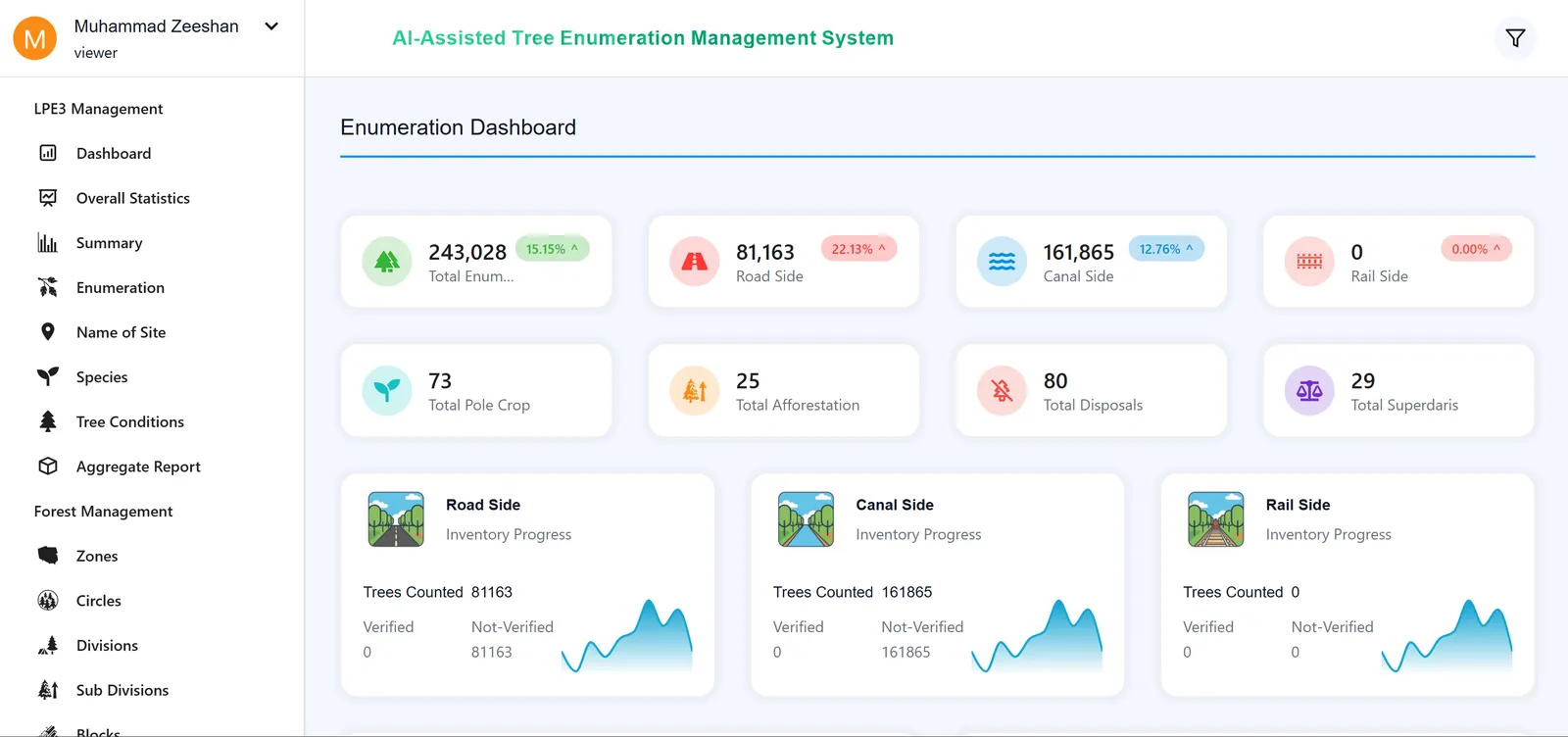
Task: Click the Total Pole Crop sprout icon
Action: 387,390
